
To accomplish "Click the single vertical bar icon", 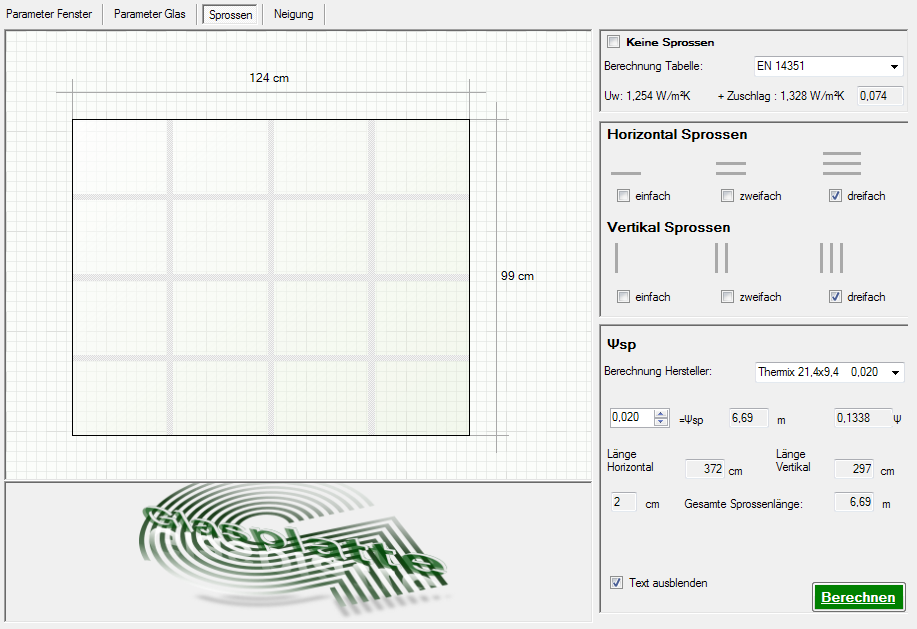I will coord(617,257).
